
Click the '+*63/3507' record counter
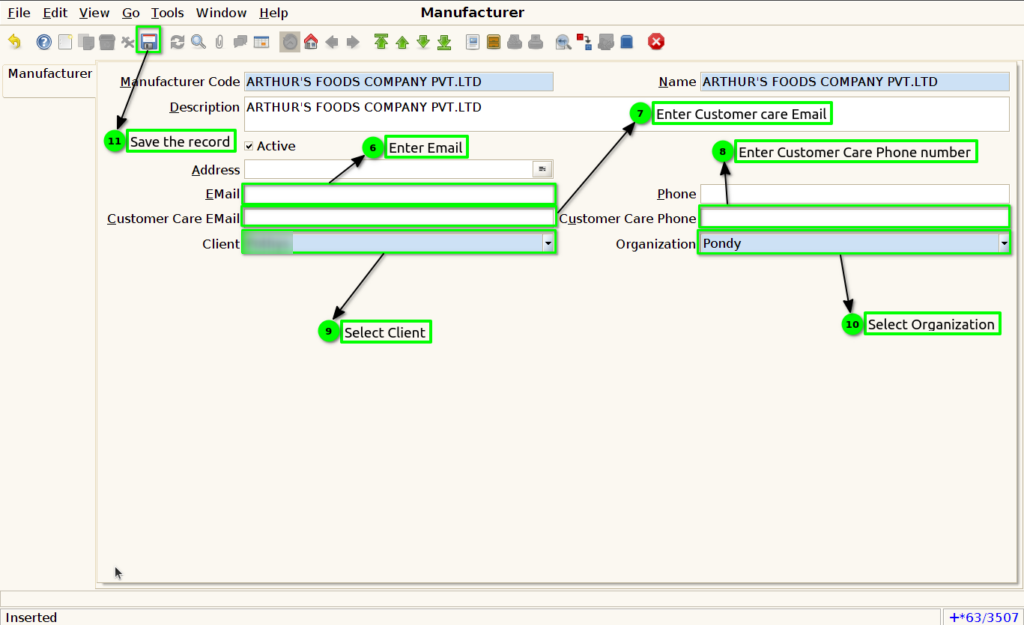click(x=984, y=617)
